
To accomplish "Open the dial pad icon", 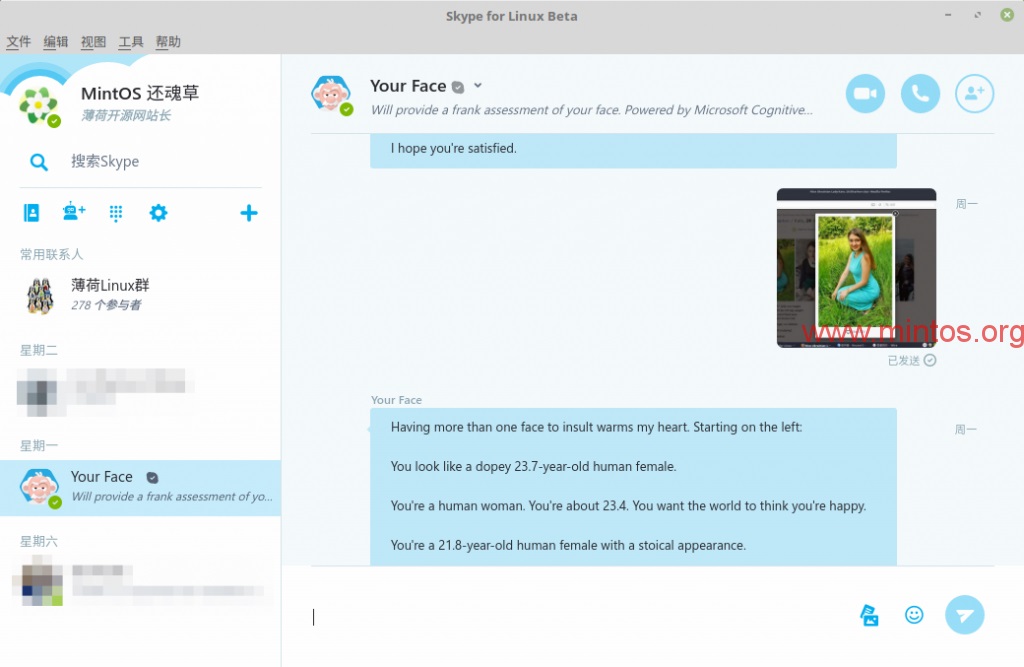I will (x=116, y=213).
